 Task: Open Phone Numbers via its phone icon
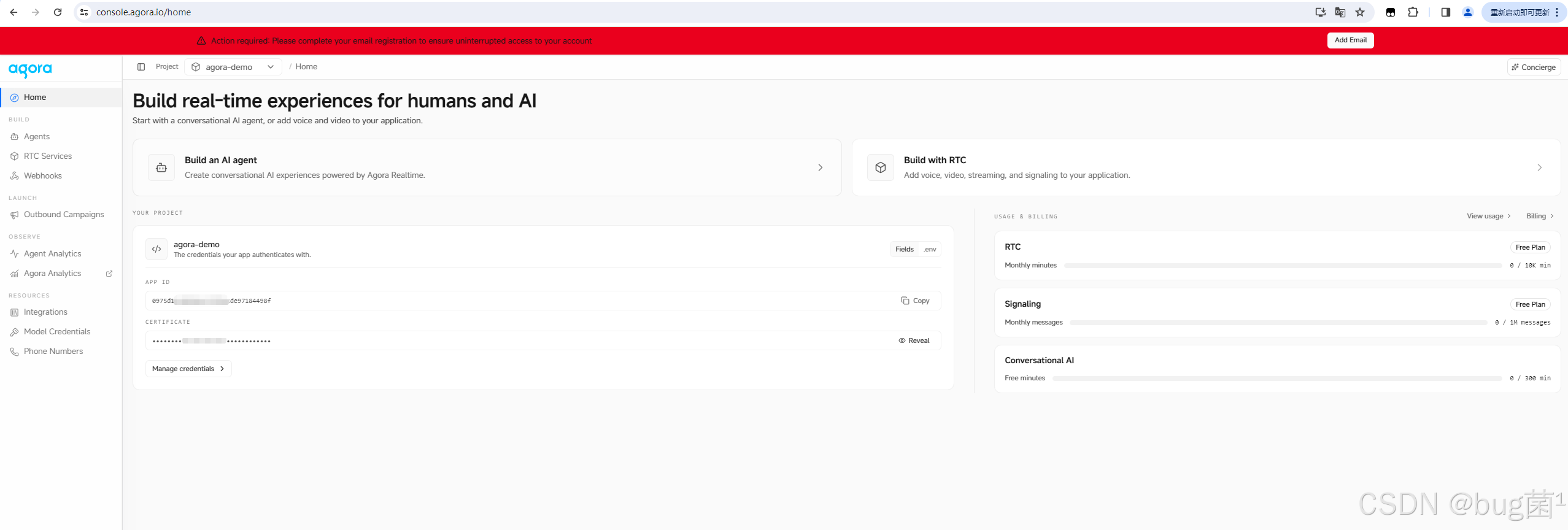(x=14, y=351)
